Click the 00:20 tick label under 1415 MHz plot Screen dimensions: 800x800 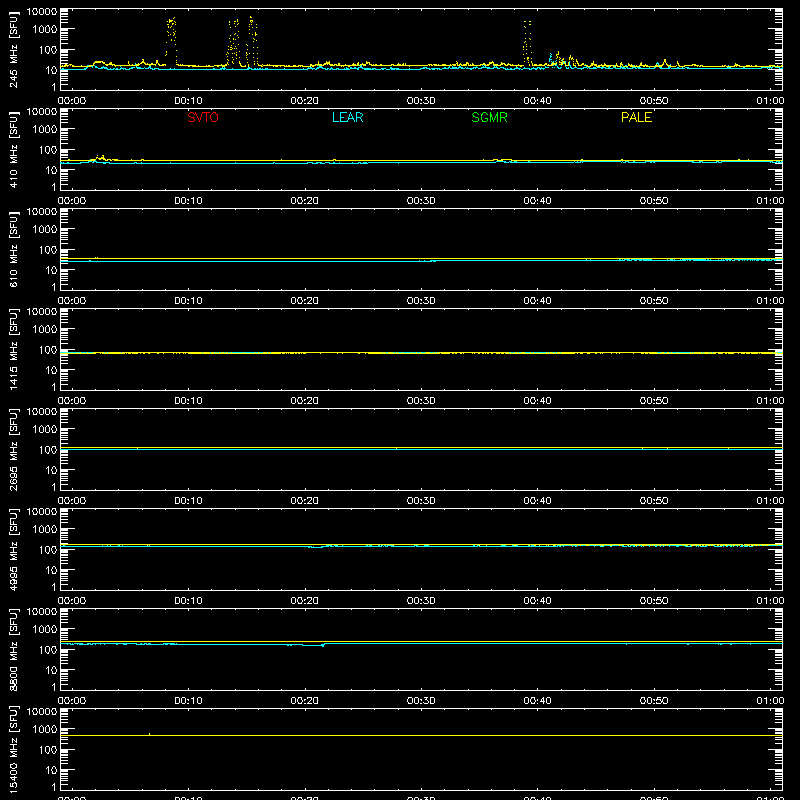[305, 401]
